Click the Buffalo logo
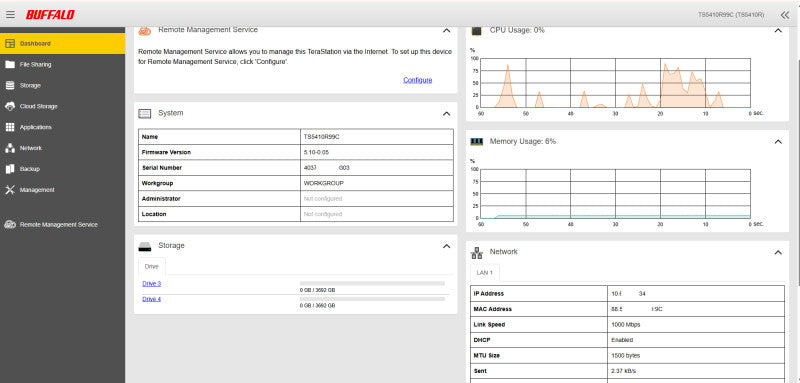This screenshot has width=800, height=383. [50, 15]
